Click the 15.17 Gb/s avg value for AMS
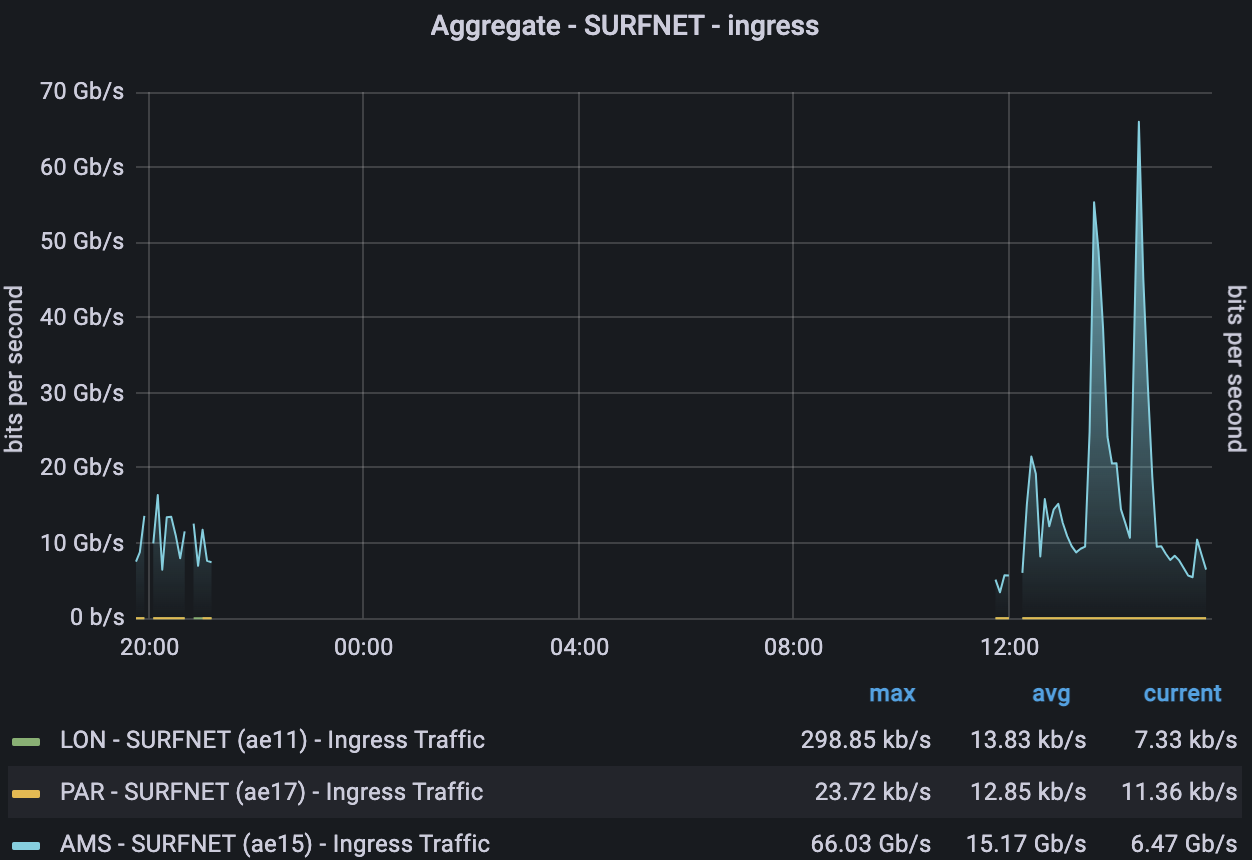 tap(1027, 845)
